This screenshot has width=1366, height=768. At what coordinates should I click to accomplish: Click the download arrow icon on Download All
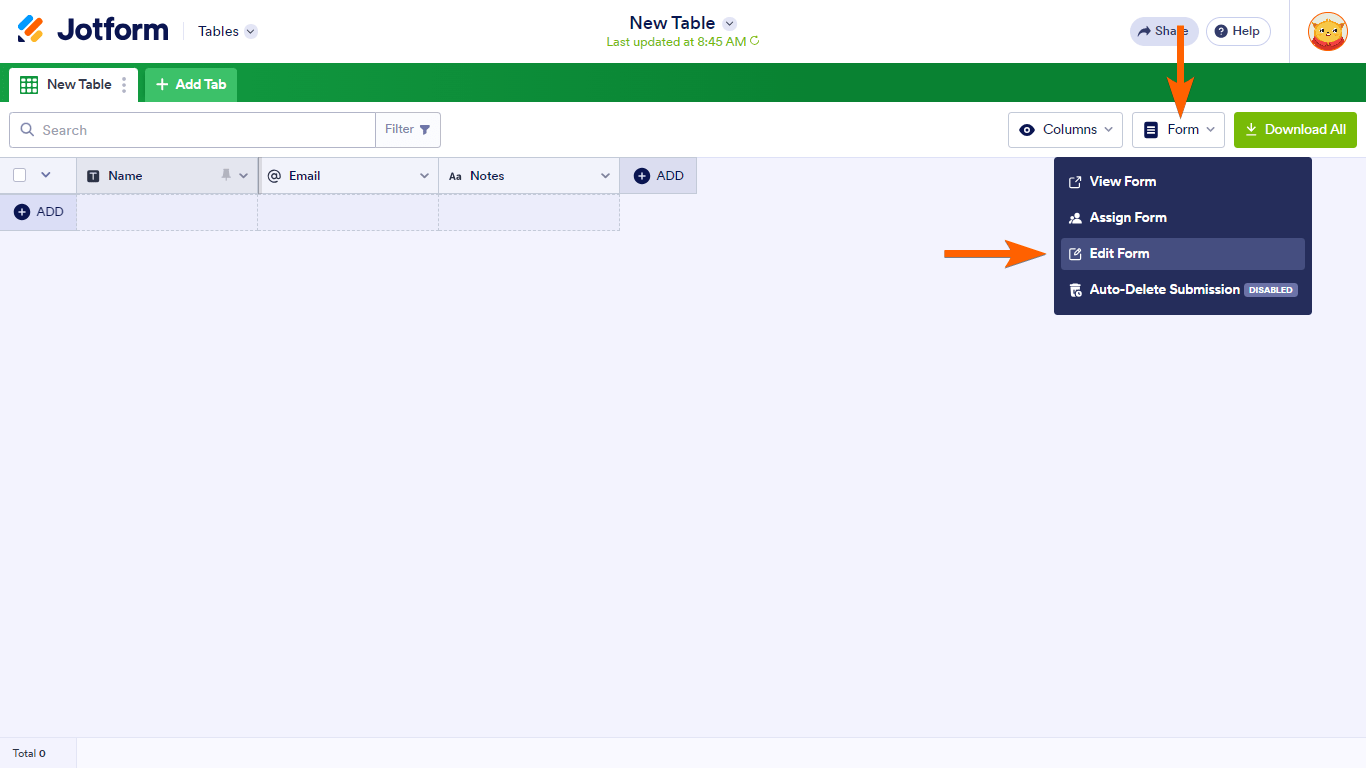tap(1251, 129)
